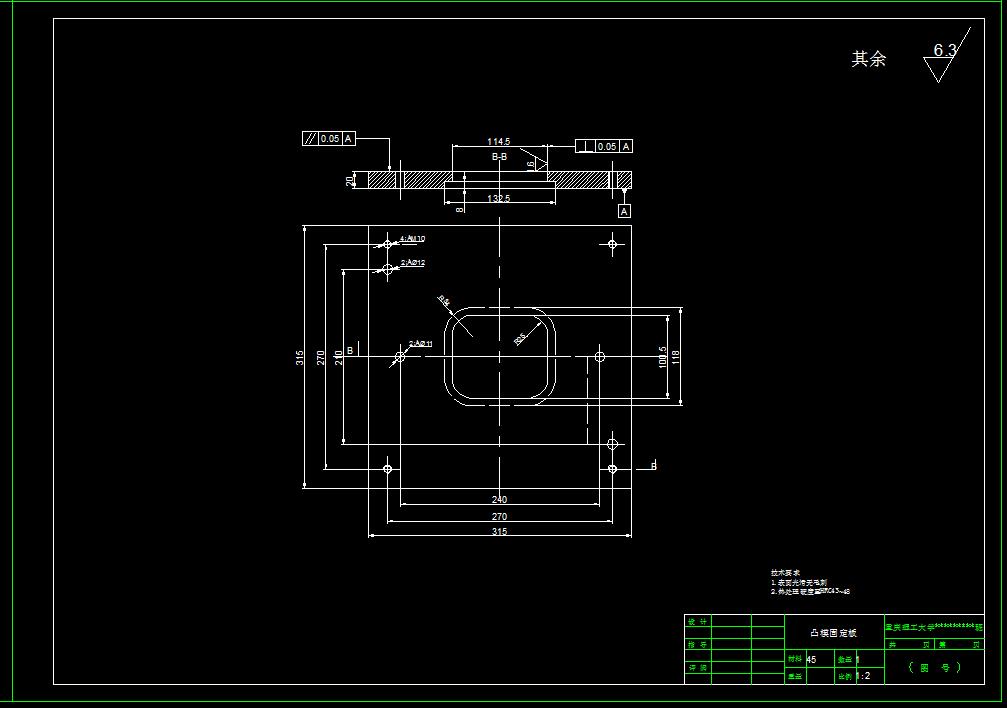This screenshot has width=1007, height=708.
Task: Select the radius label inside the rounded pocket
Action: 520,339
